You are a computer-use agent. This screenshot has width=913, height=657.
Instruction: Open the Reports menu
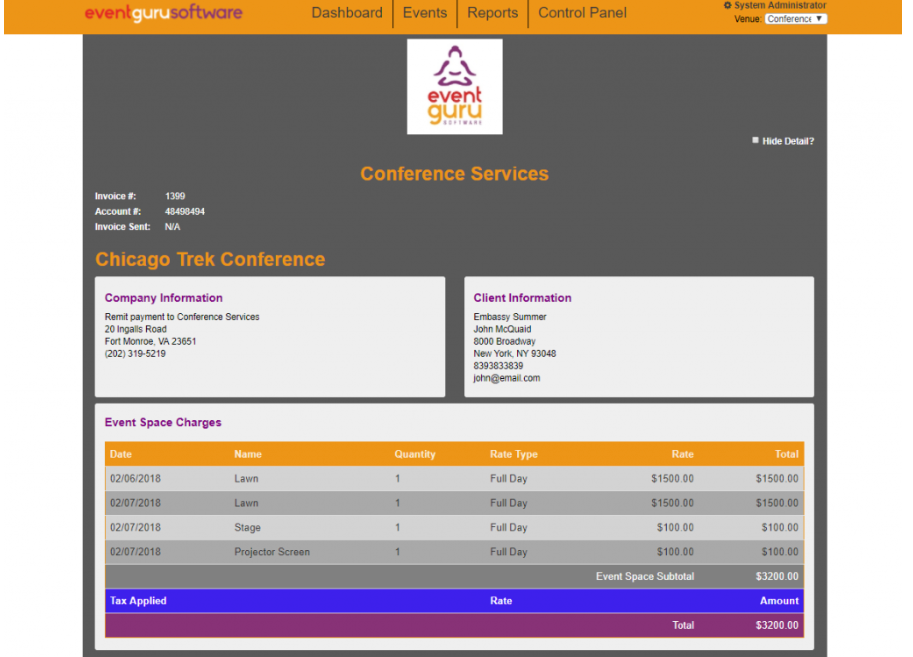point(493,13)
